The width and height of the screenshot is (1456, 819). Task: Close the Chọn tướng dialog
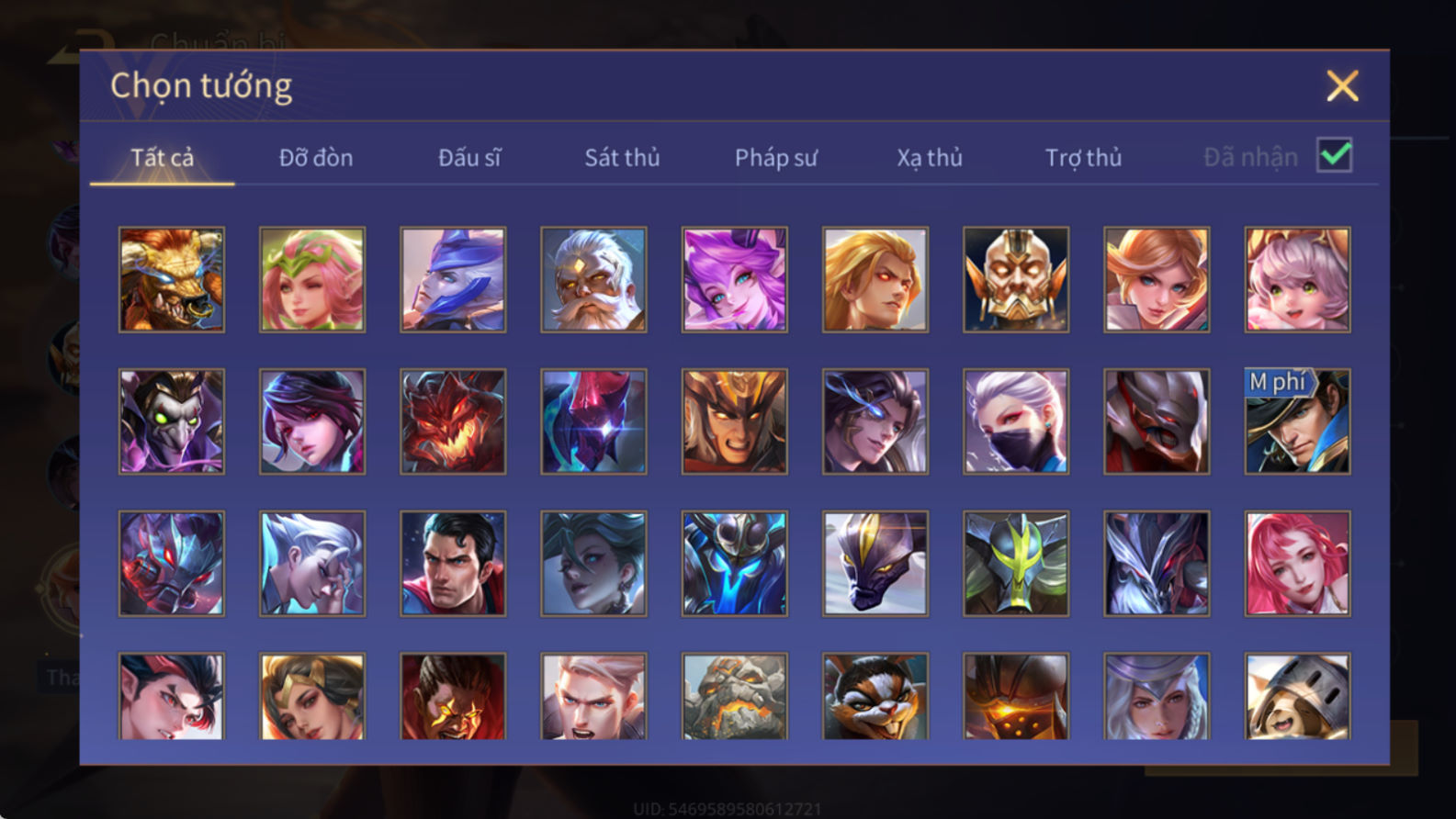point(1342,86)
